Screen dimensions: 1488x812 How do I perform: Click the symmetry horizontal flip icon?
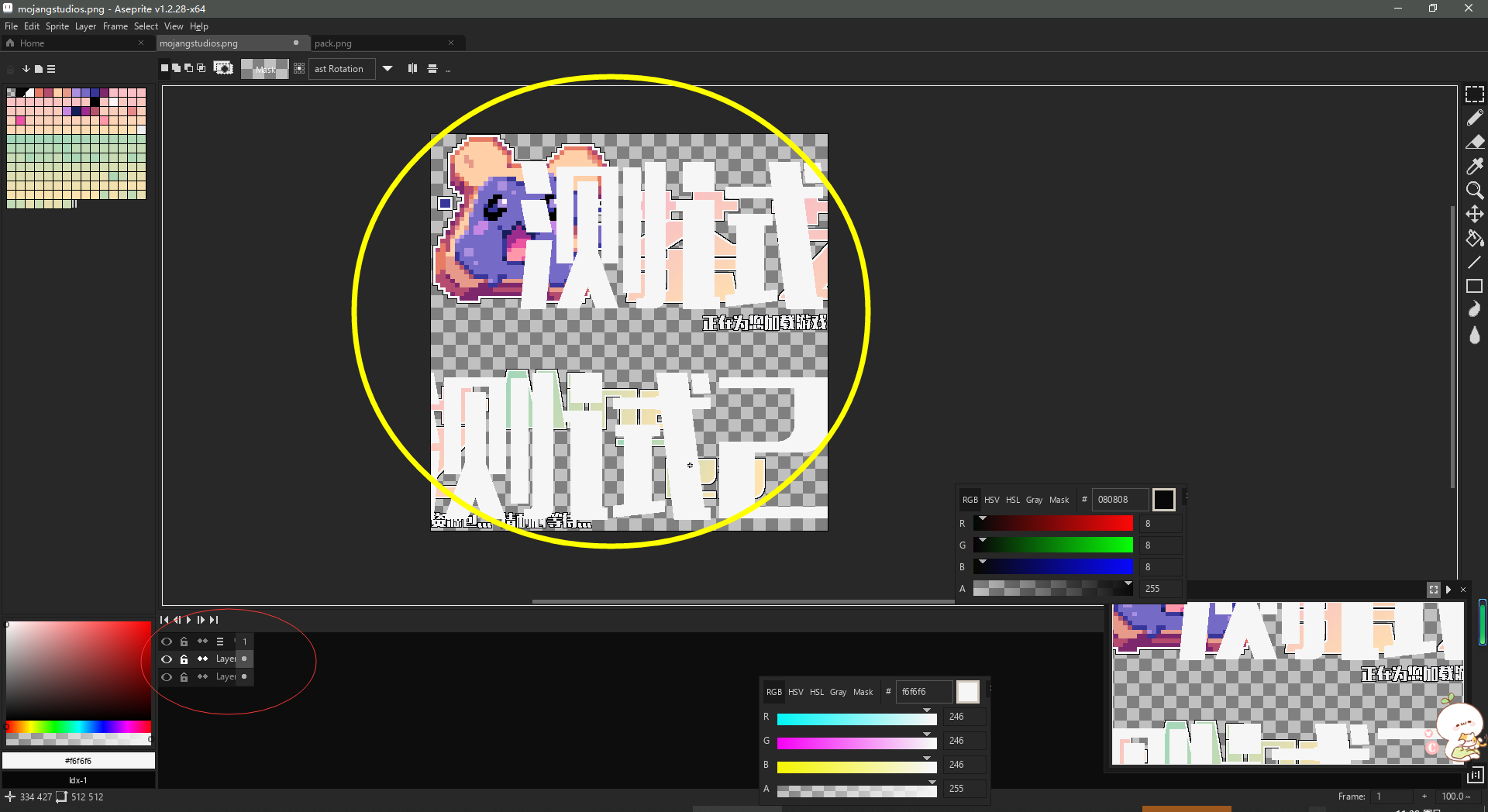[x=412, y=68]
